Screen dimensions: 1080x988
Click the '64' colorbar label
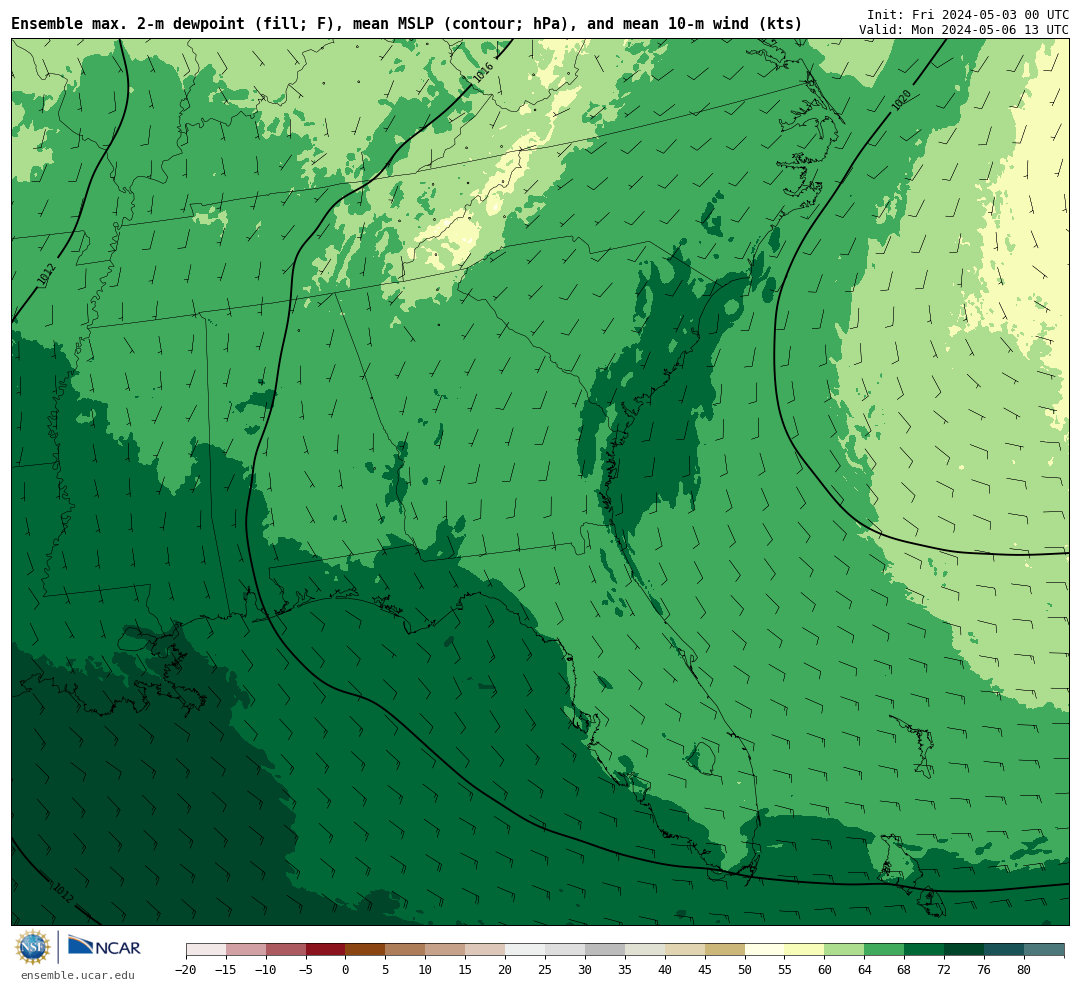tap(864, 970)
